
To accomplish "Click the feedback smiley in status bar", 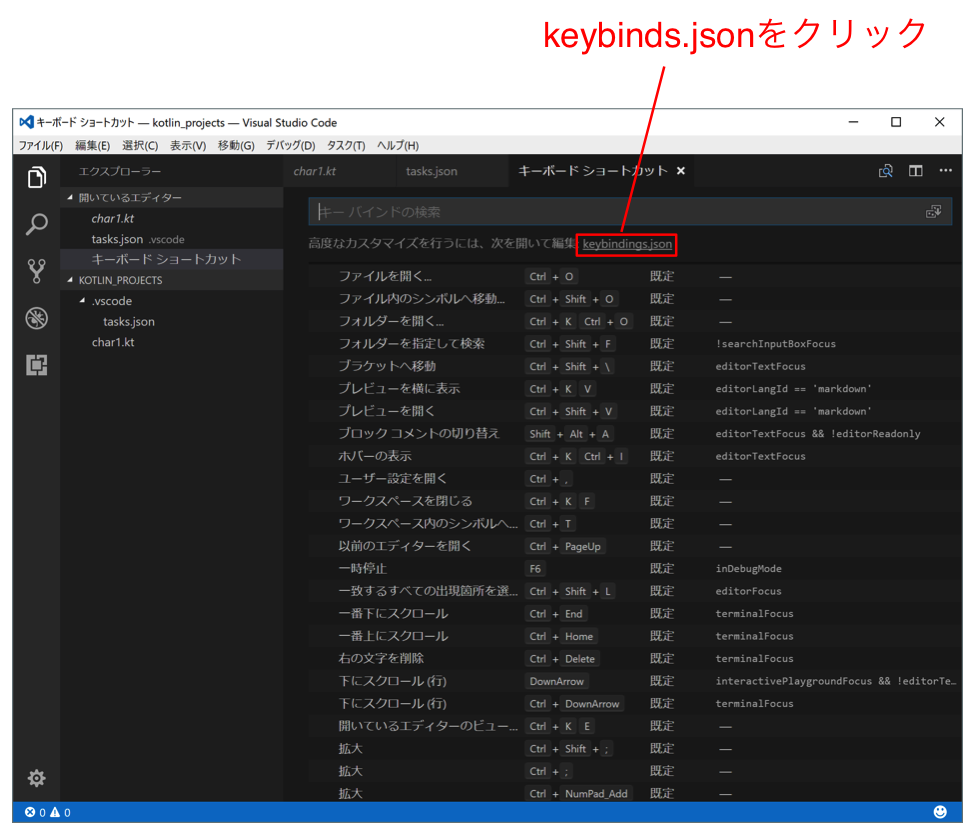I will click(940, 812).
